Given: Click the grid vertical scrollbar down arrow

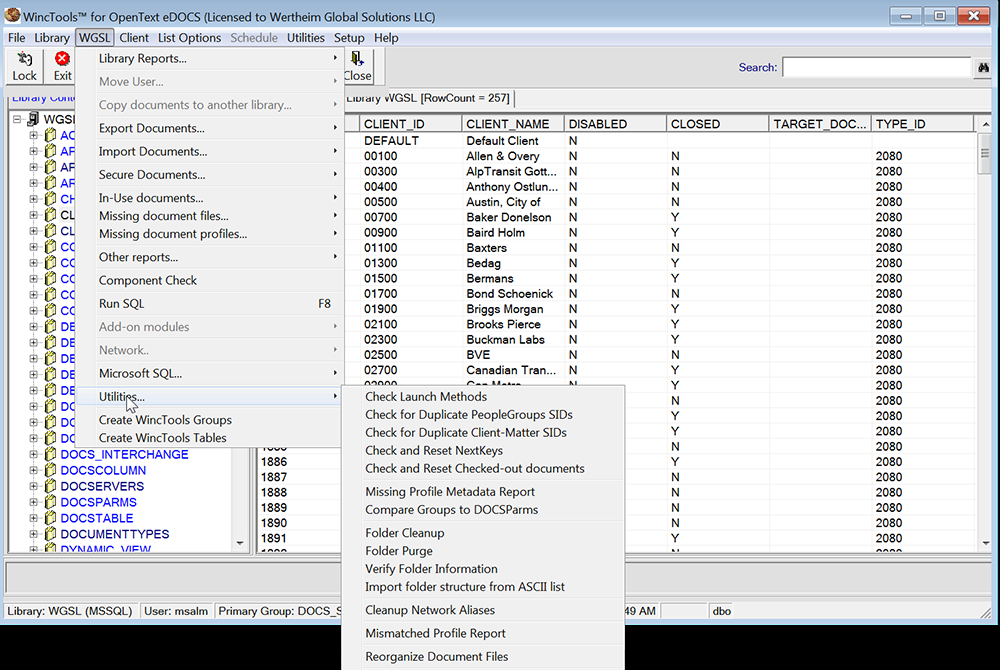Looking at the screenshot, I should (x=986, y=543).
